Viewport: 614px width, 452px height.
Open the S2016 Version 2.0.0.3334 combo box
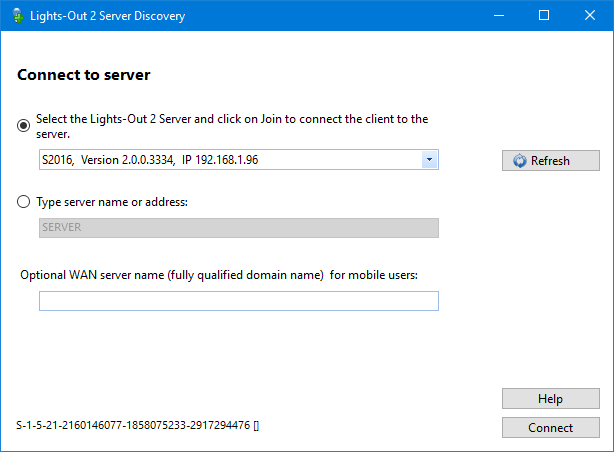230,160
